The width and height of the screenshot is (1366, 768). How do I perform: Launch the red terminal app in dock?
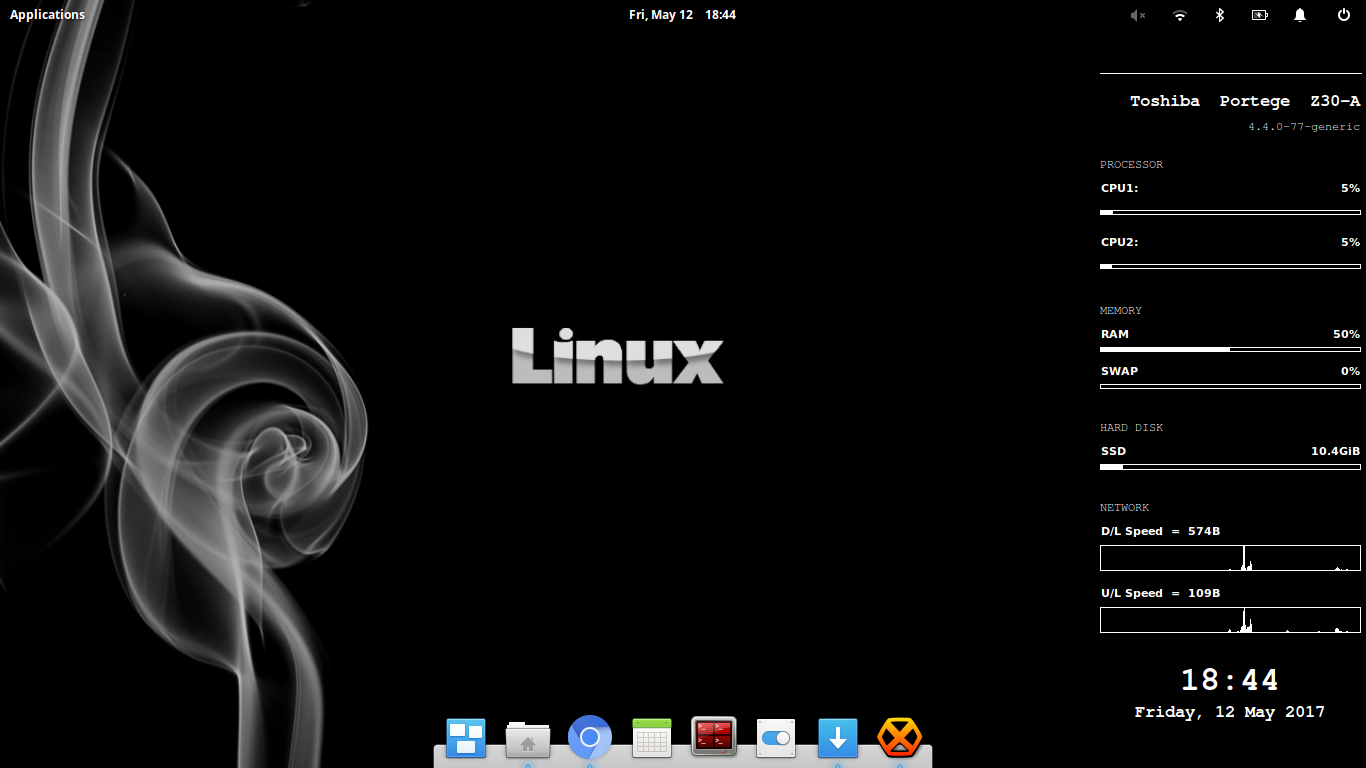click(x=714, y=737)
